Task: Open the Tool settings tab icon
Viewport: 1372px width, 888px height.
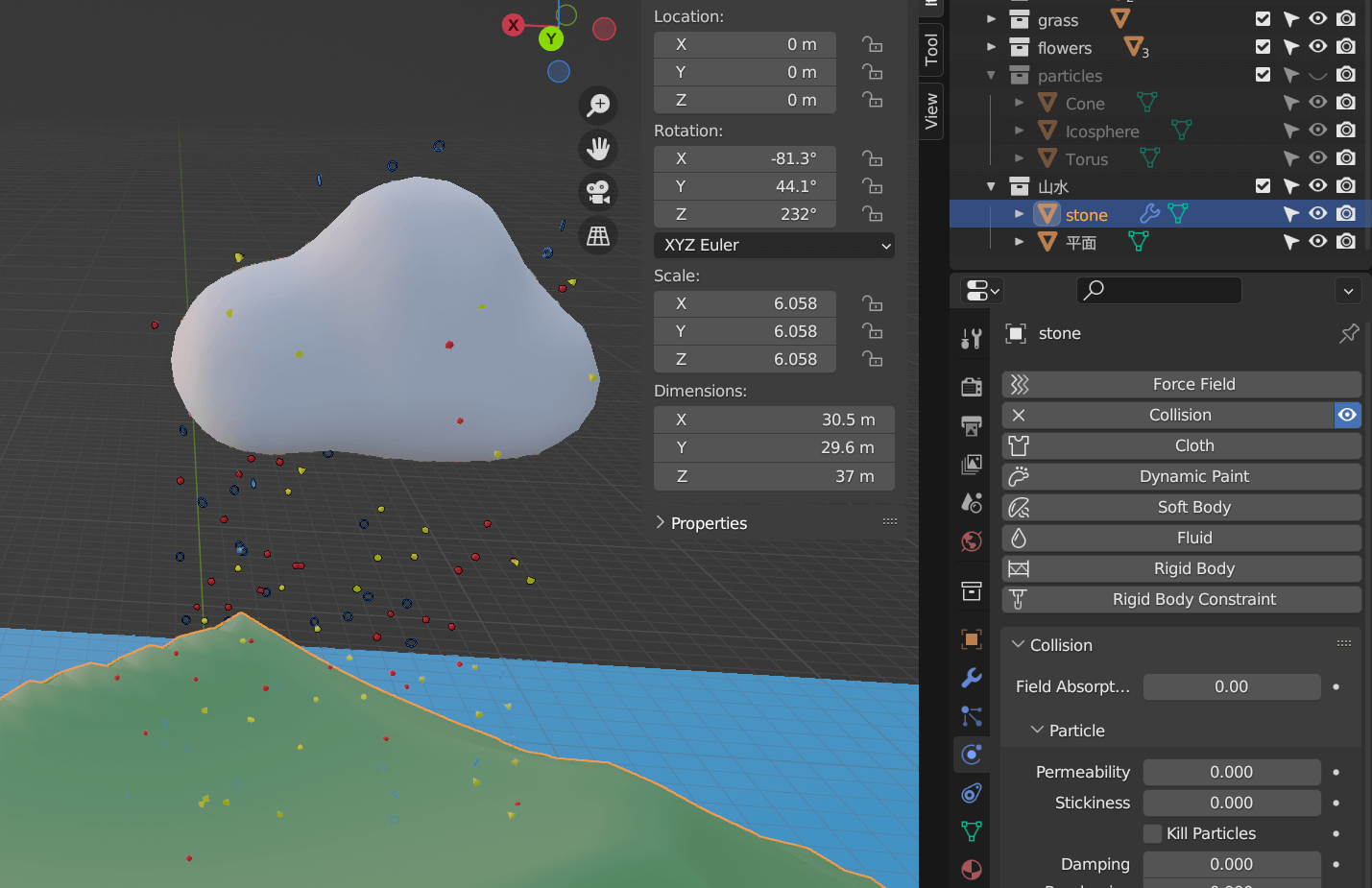Action: pos(972,338)
